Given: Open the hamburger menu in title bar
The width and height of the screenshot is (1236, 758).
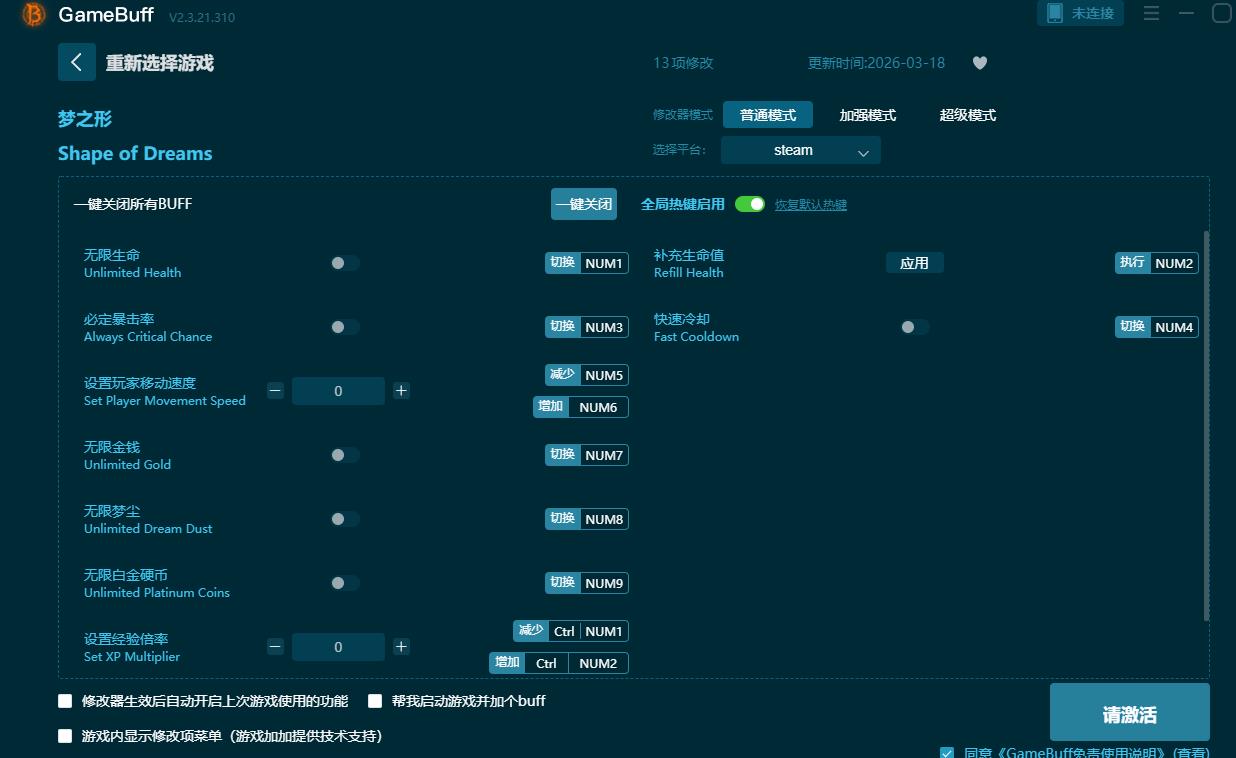Looking at the screenshot, I should click(x=1152, y=14).
